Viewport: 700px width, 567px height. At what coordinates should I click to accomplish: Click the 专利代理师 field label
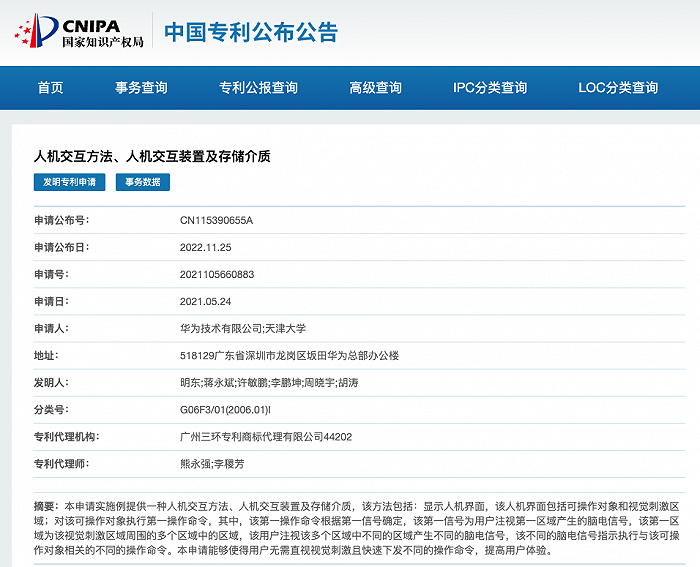coord(62,464)
